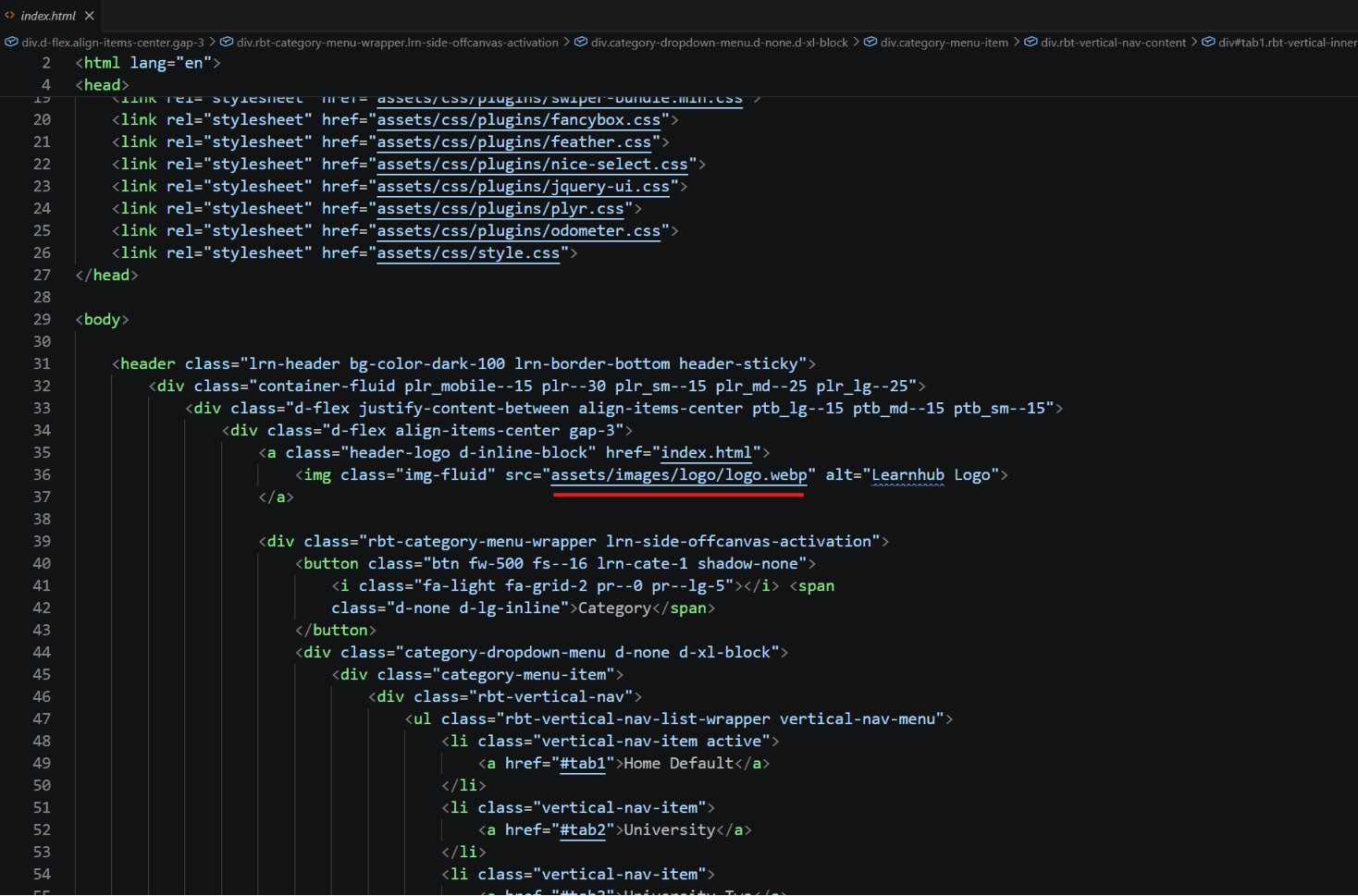Select line number 29 in gutter
Screen dimensions: 1358x896
pyautogui.click(x=42, y=320)
